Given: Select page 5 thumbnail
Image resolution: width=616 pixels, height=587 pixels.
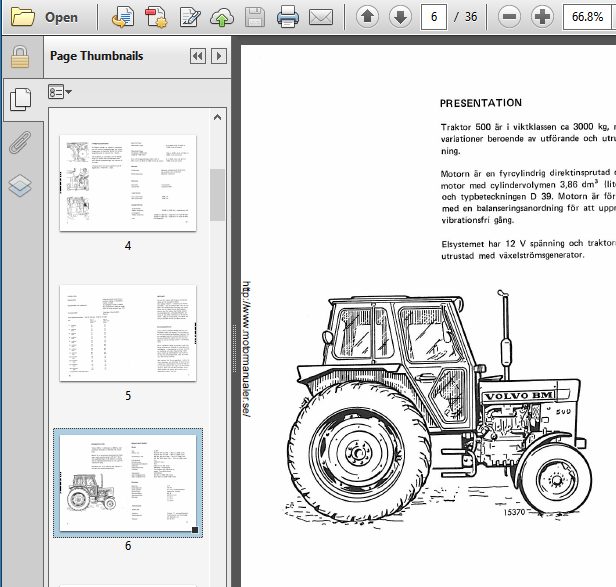Looking at the screenshot, I should point(128,333).
